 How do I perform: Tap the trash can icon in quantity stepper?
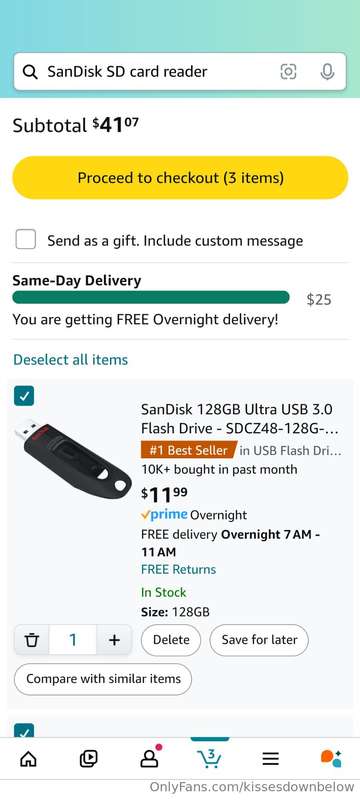tap(32, 640)
